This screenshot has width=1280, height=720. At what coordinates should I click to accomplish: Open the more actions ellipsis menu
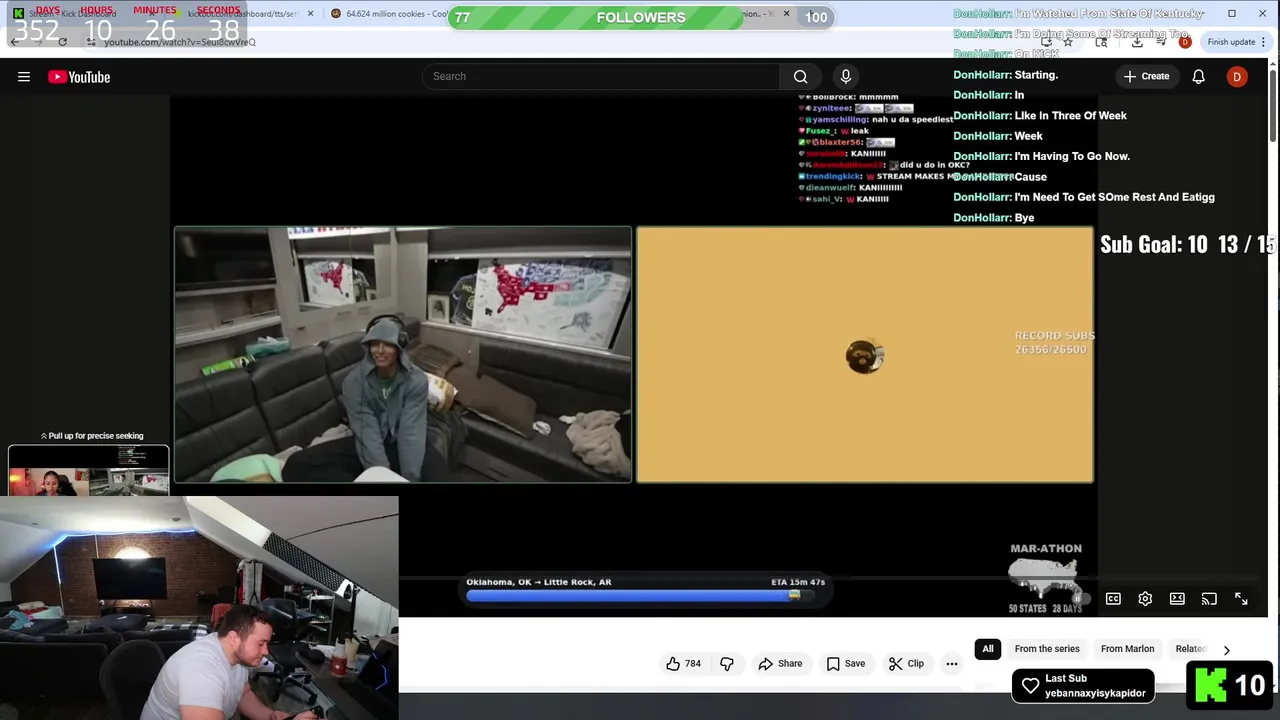click(952, 663)
